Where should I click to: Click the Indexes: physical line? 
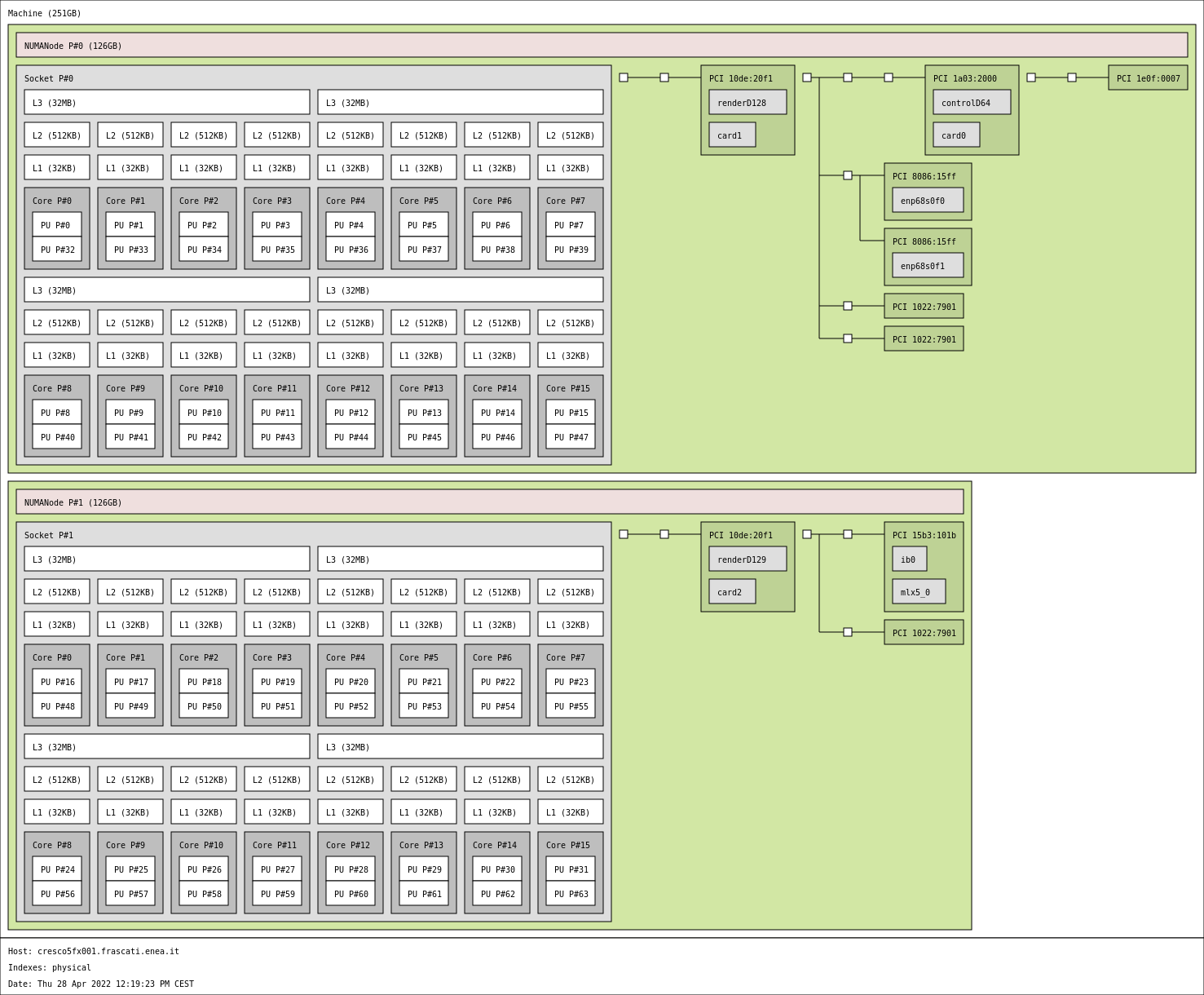pyautogui.click(x=50, y=967)
